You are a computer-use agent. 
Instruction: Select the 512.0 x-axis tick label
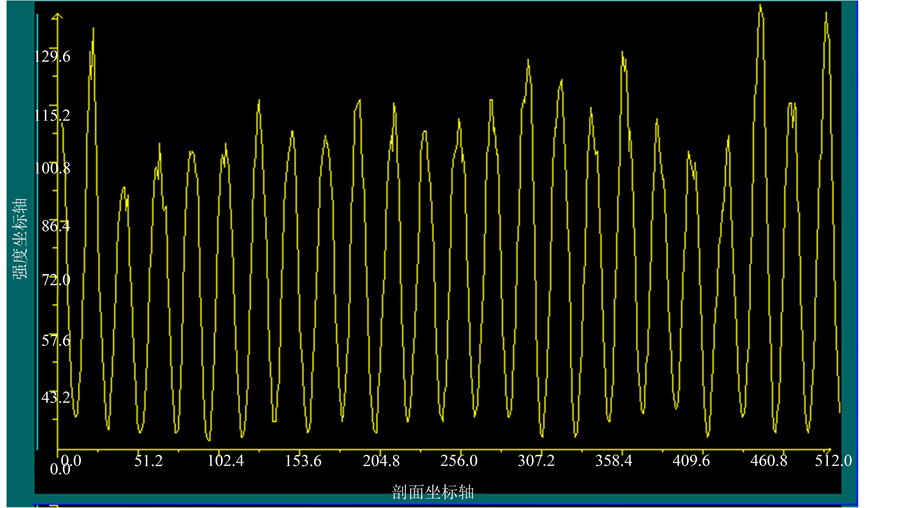834,461
